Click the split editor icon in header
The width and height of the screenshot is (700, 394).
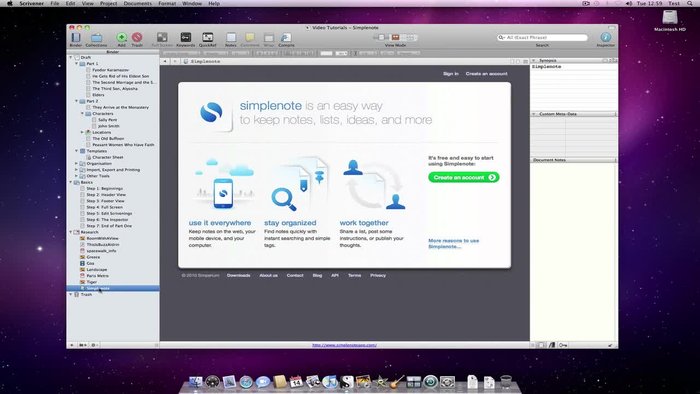pyautogui.click(x=525, y=61)
